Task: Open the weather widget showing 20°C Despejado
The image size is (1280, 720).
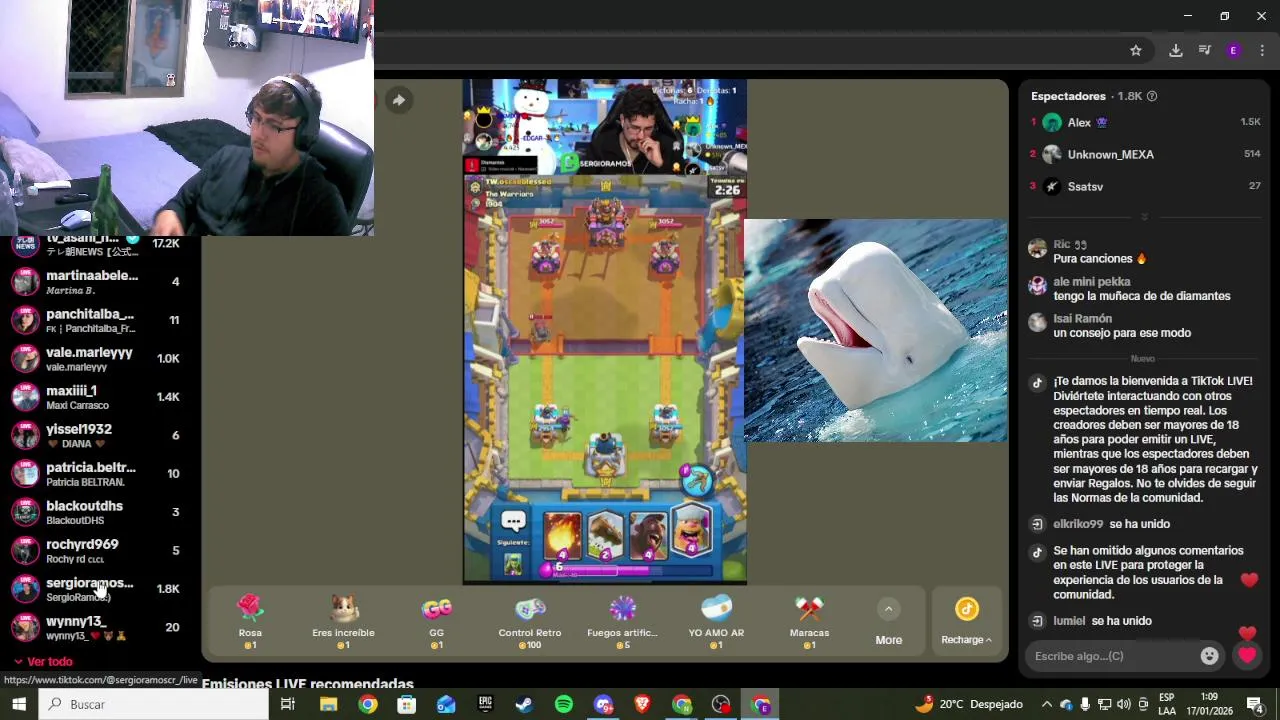Action: pos(969,704)
